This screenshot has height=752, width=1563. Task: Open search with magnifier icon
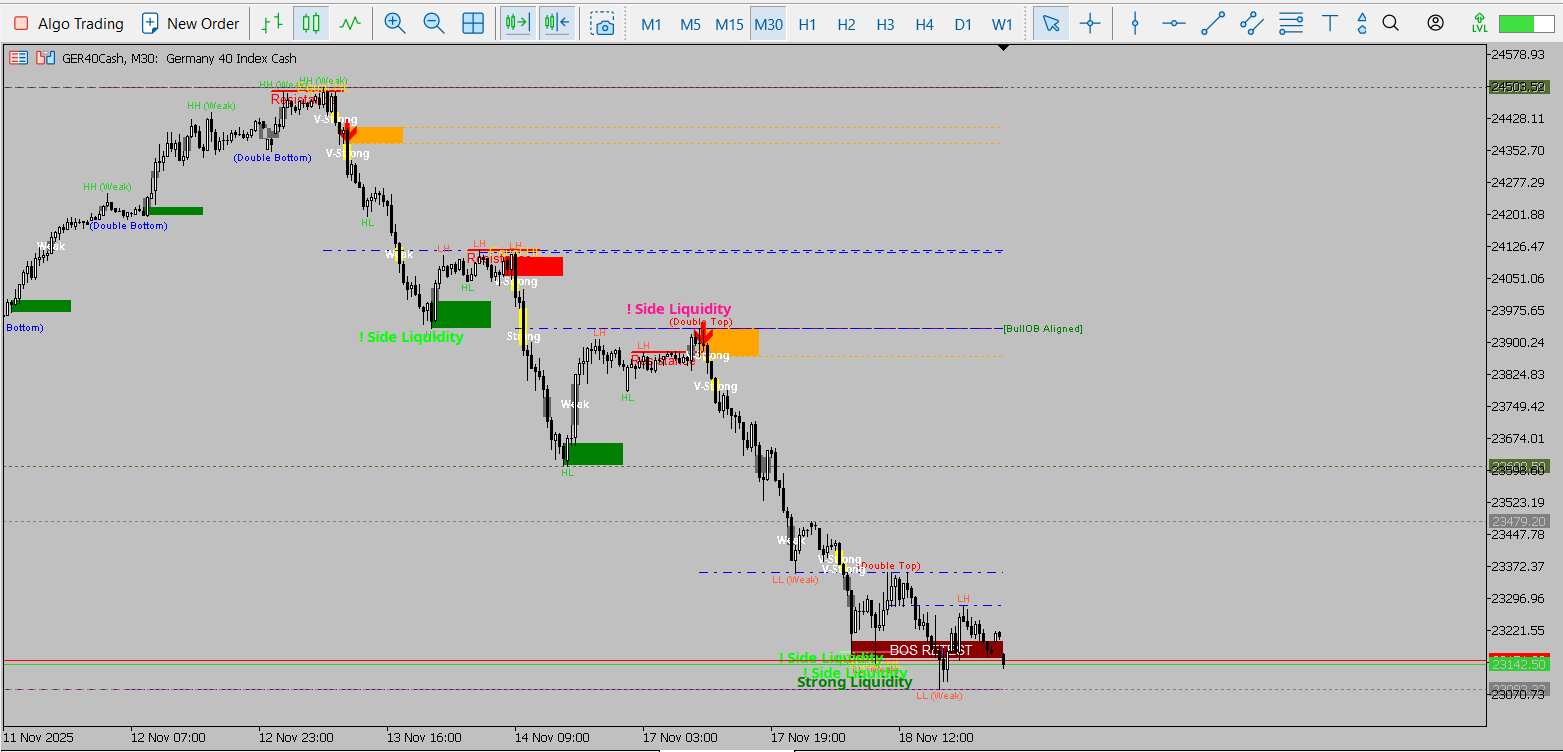click(x=1390, y=23)
